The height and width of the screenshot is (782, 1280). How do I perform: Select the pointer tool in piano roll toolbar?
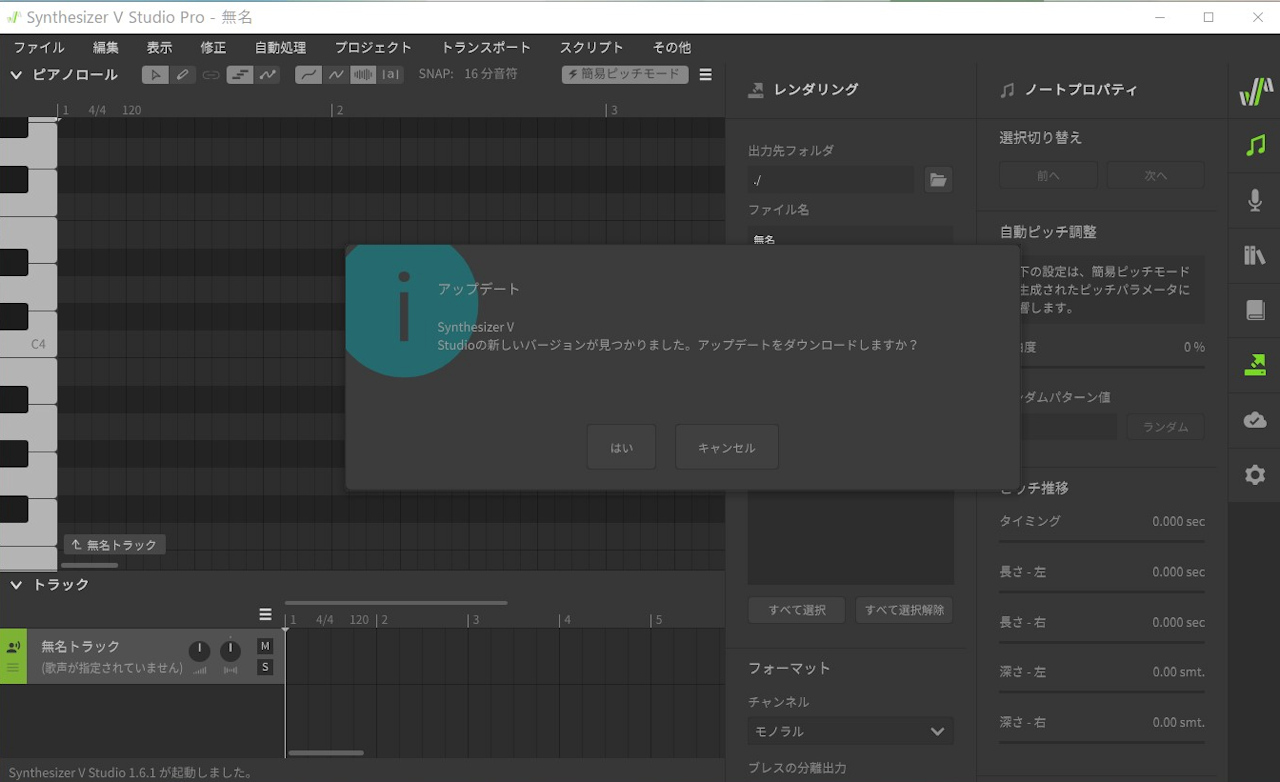pyautogui.click(x=155, y=74)
